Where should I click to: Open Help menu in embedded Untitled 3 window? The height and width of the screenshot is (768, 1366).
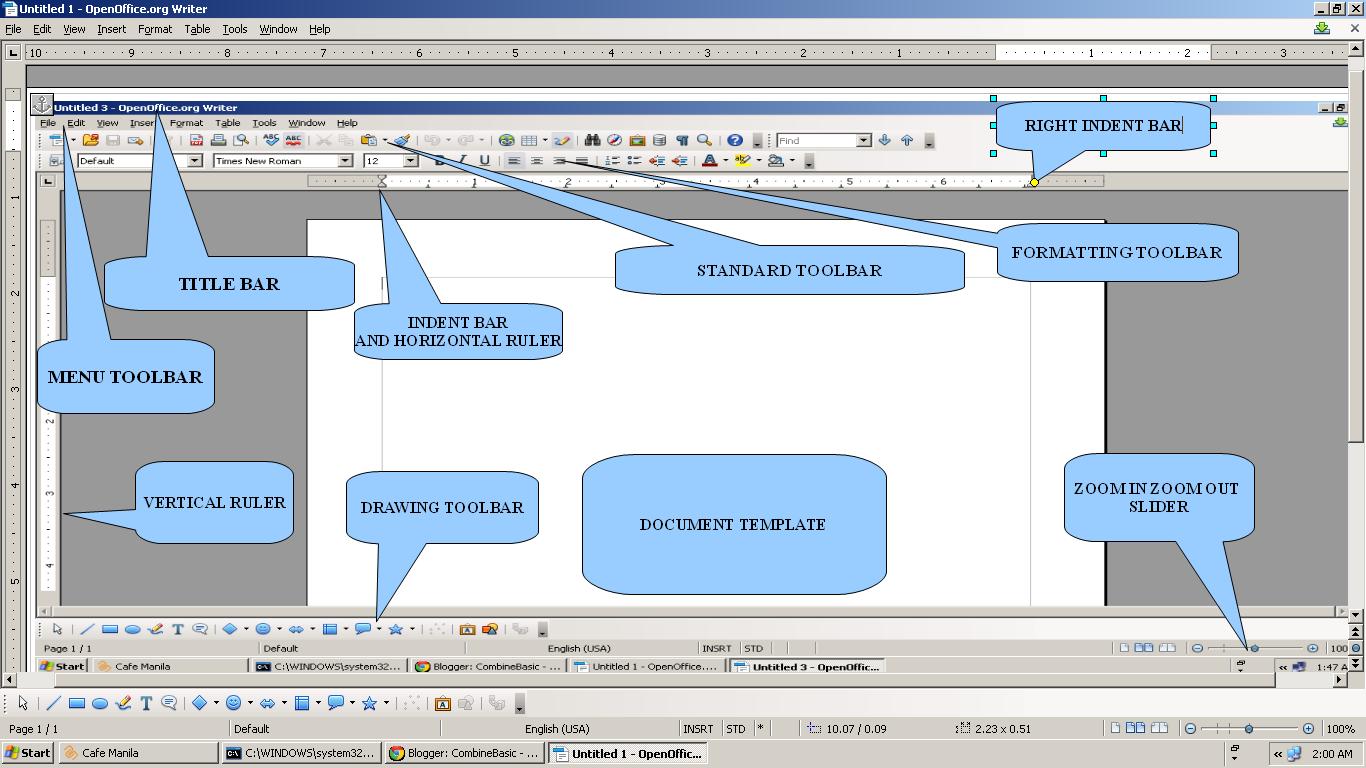pyautogui.click(x=347, y=123)
